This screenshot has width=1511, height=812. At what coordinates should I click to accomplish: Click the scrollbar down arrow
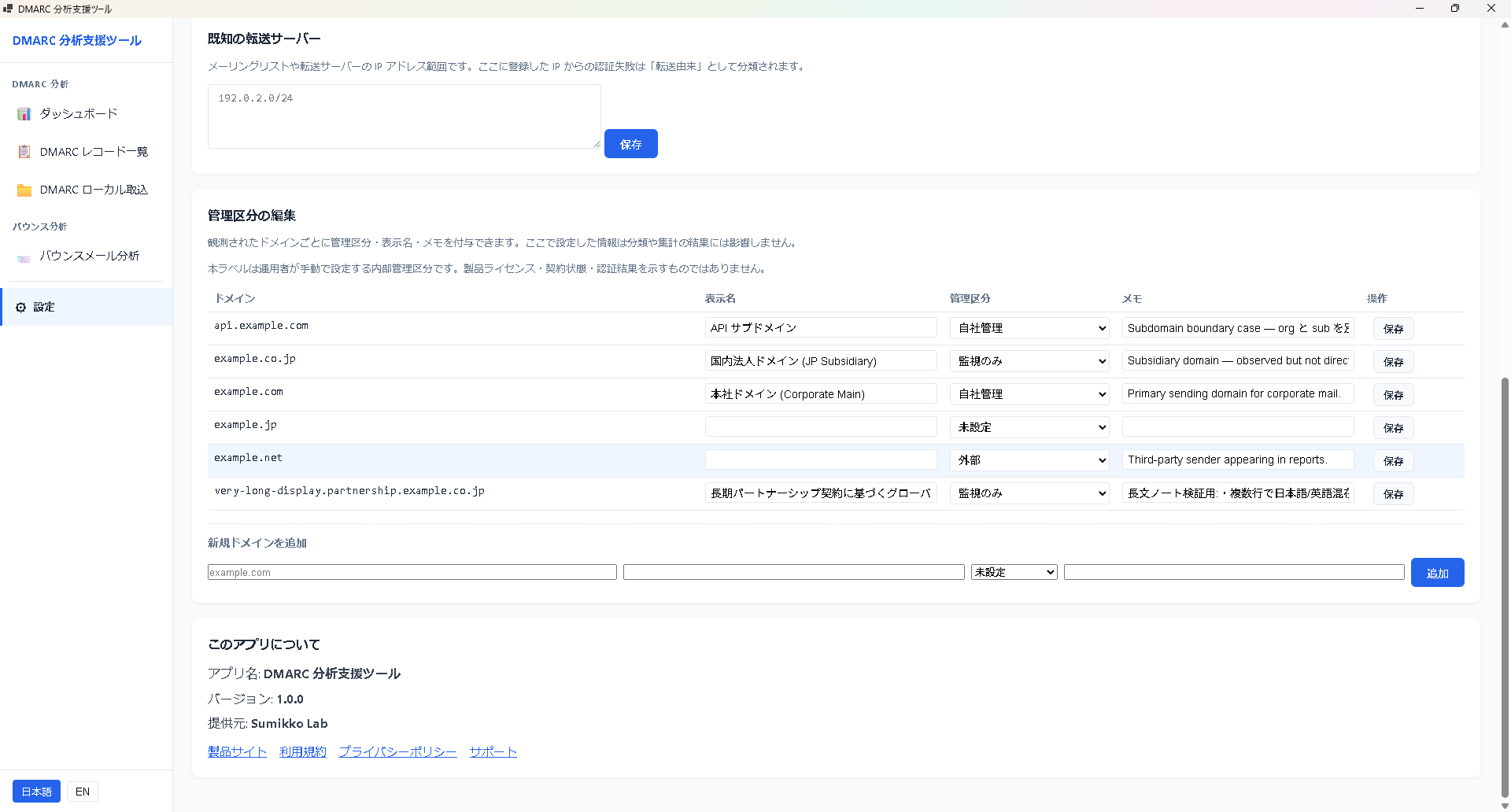(x=1505, y=806)
